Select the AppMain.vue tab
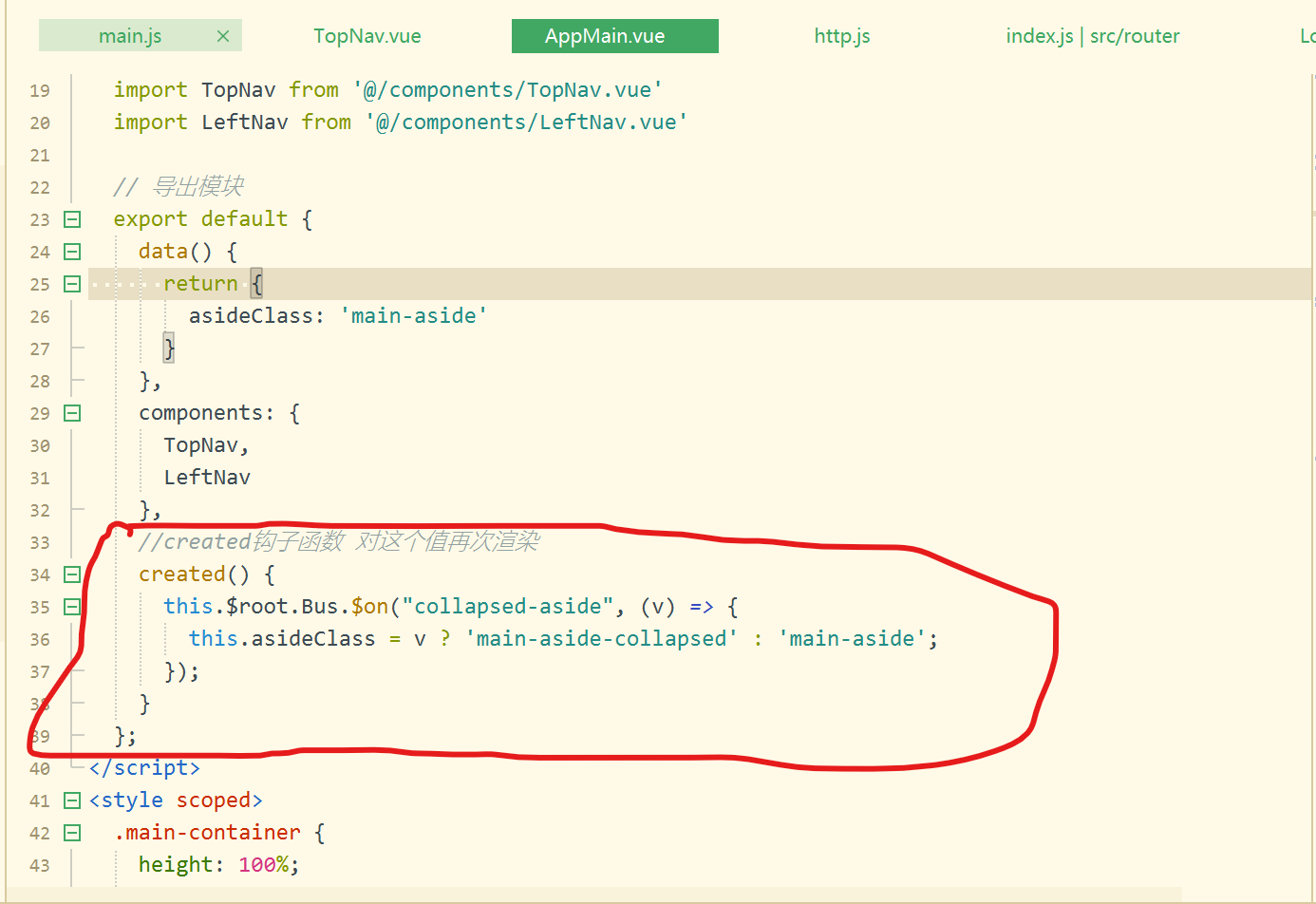 click(x=614, y=36)
